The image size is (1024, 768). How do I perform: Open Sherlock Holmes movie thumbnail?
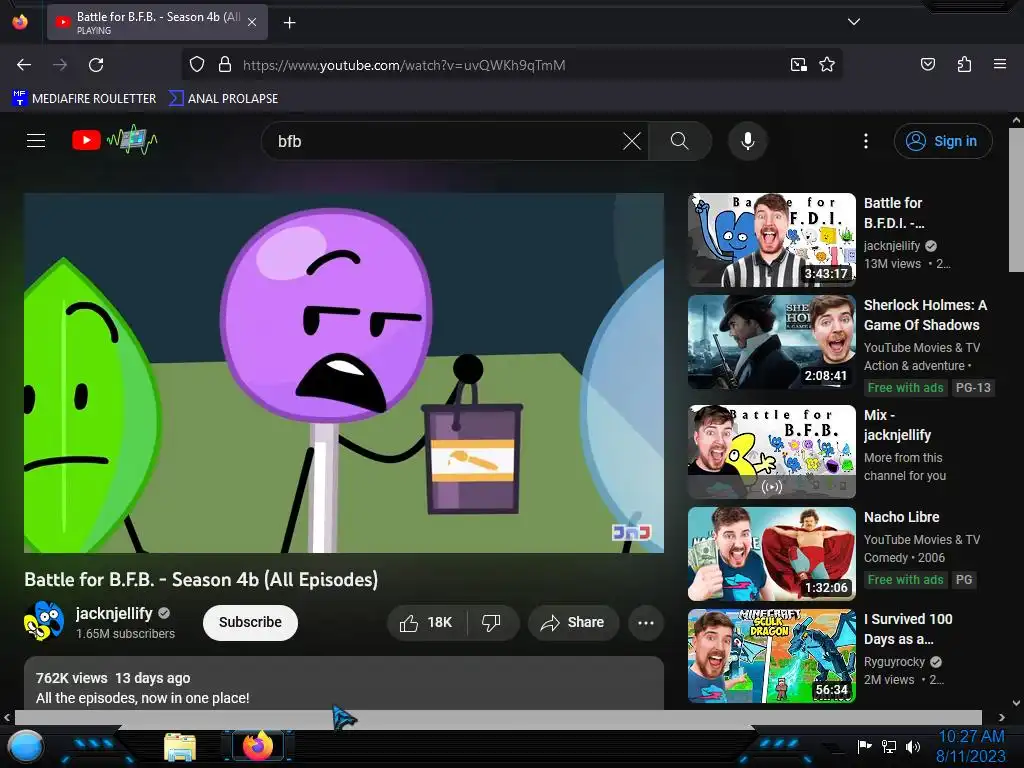tap(772, 342)
